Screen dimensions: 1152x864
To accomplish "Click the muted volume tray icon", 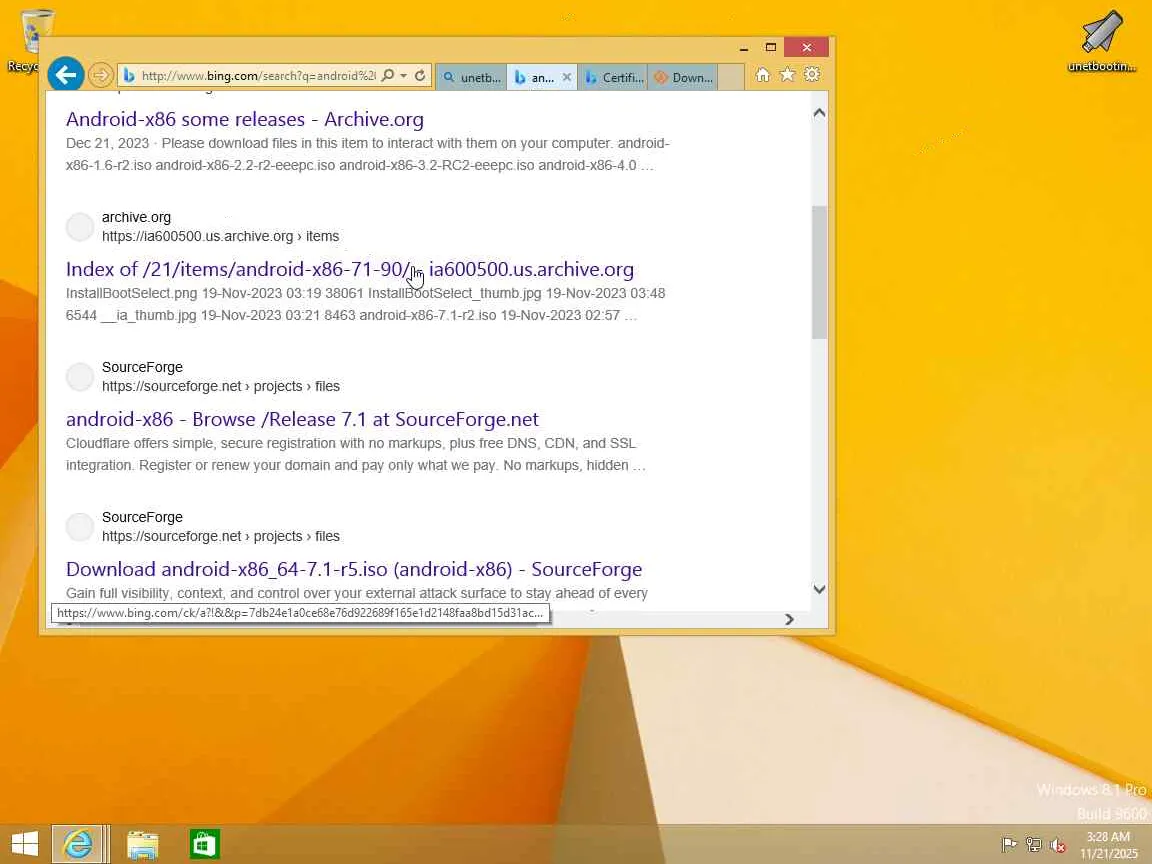I will point(1058,845).
